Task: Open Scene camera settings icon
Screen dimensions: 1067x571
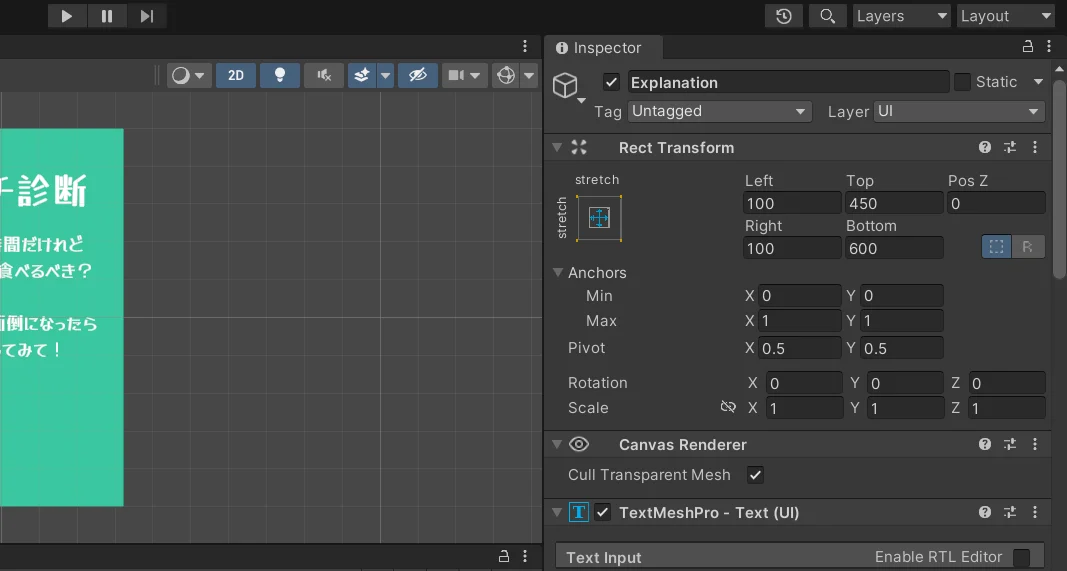Action: (456, 75)
